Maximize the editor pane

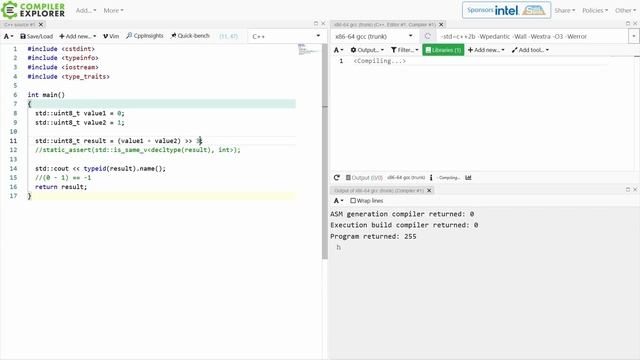316,24
